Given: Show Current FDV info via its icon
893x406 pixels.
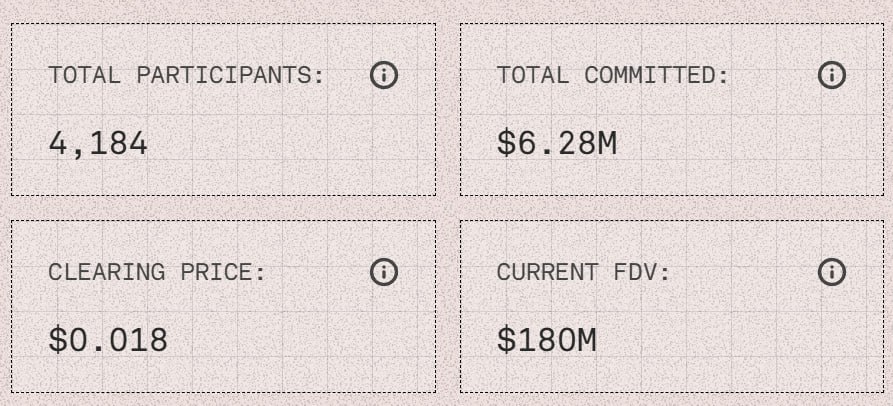Looking at the screenshot, I should pos(832,272).
